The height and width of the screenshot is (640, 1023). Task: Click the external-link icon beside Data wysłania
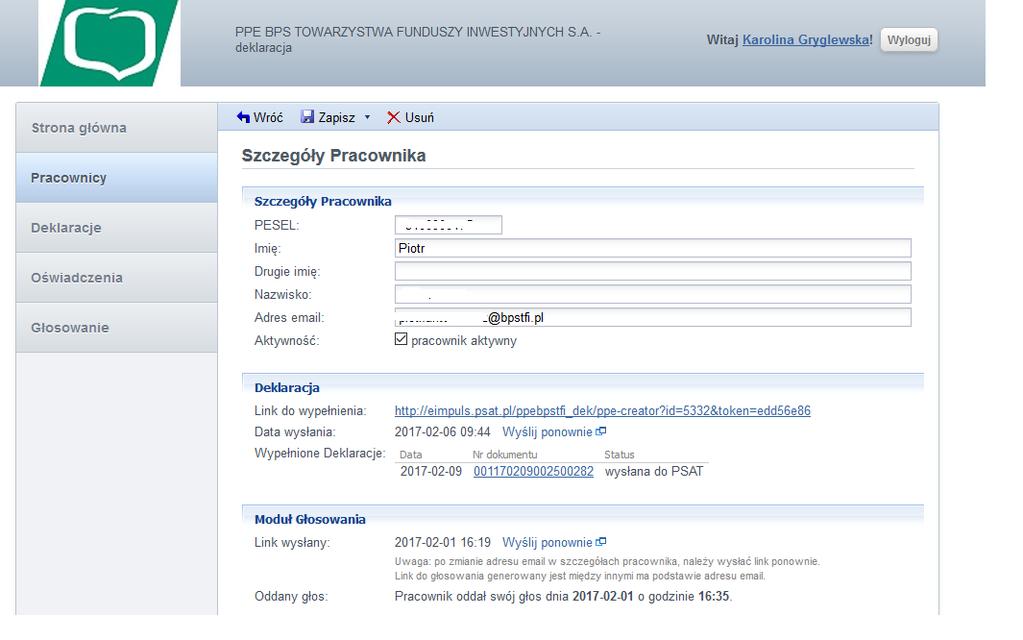point(601,431)
